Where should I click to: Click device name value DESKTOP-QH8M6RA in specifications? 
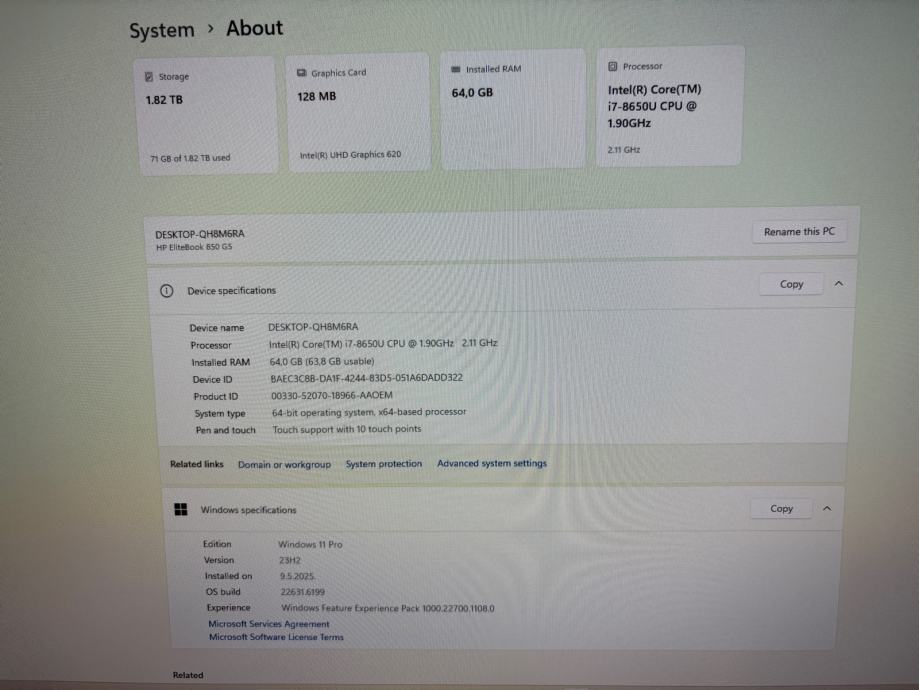pyautogui.click(x=313, y=327)
